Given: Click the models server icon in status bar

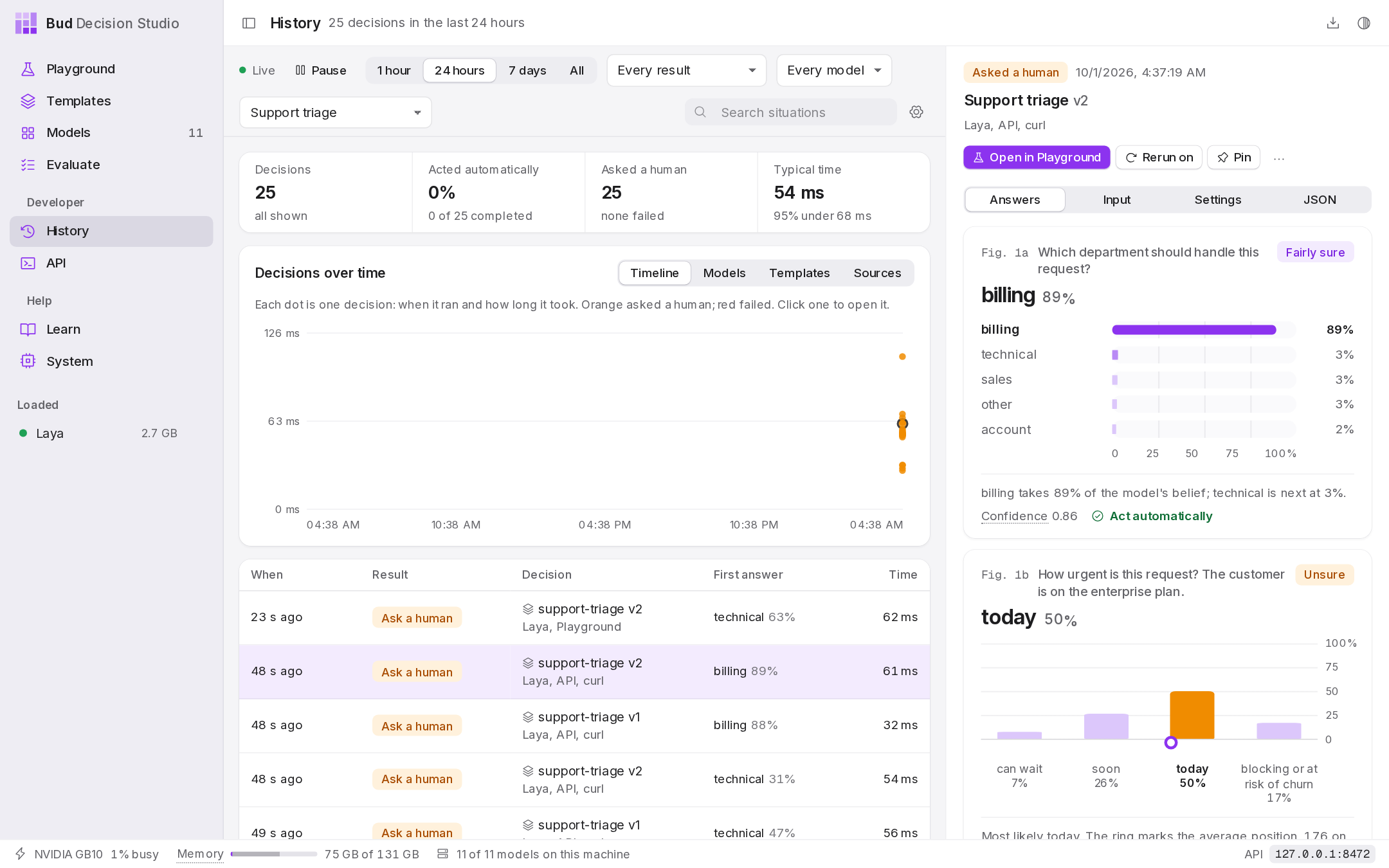Looking at the screenshot, I should [x=442, y=854].
